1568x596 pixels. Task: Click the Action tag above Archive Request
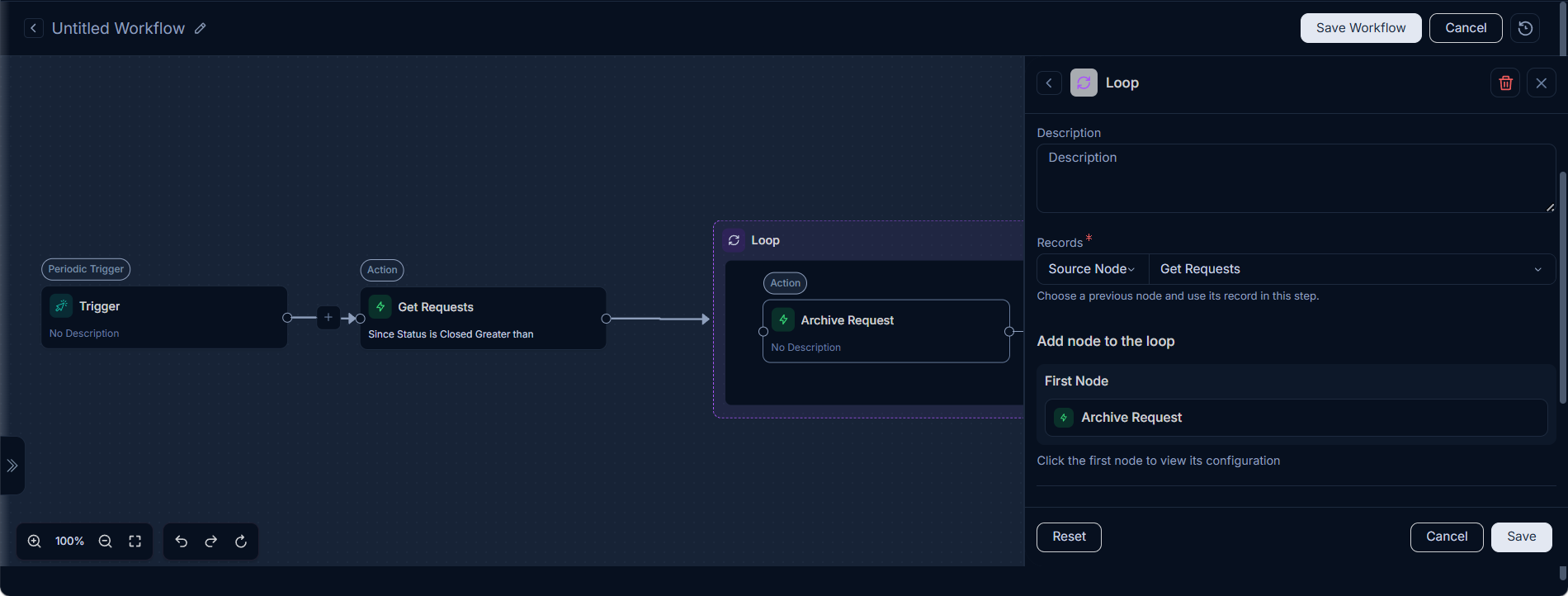pyautogui.click(x=786, y=283)
